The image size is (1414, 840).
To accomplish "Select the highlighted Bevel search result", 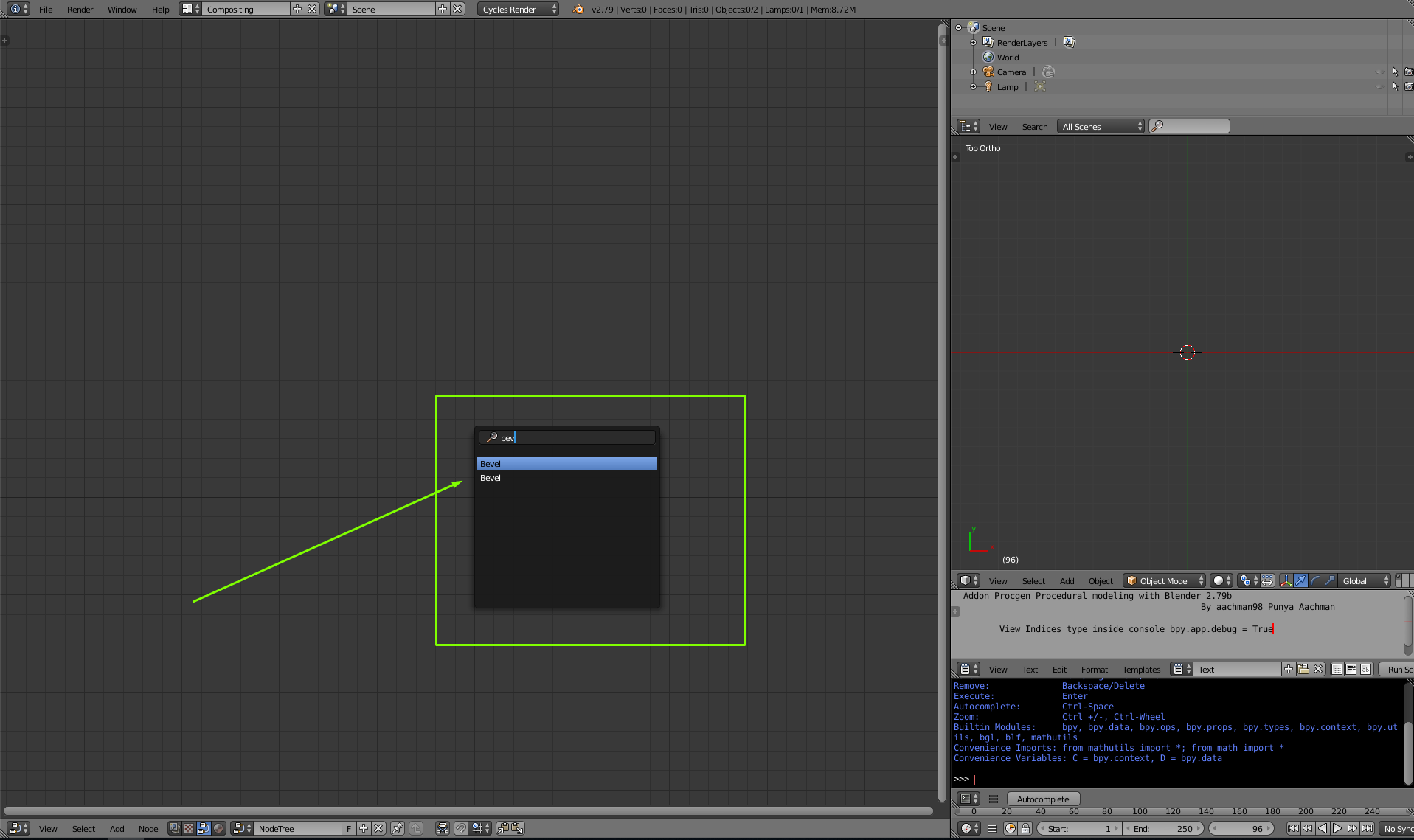I will pyautogui.click(x=566, y=464).
